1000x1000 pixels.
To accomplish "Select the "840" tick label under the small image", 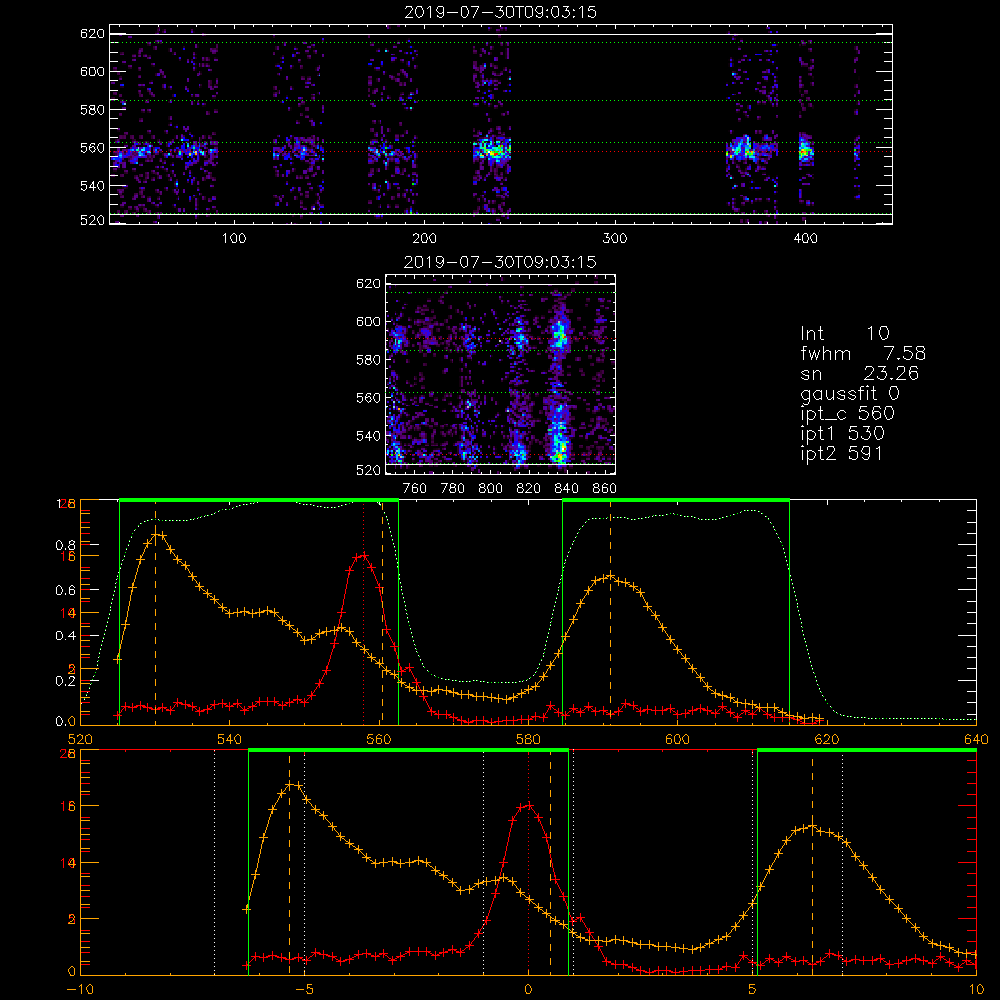I will [566, 489].
